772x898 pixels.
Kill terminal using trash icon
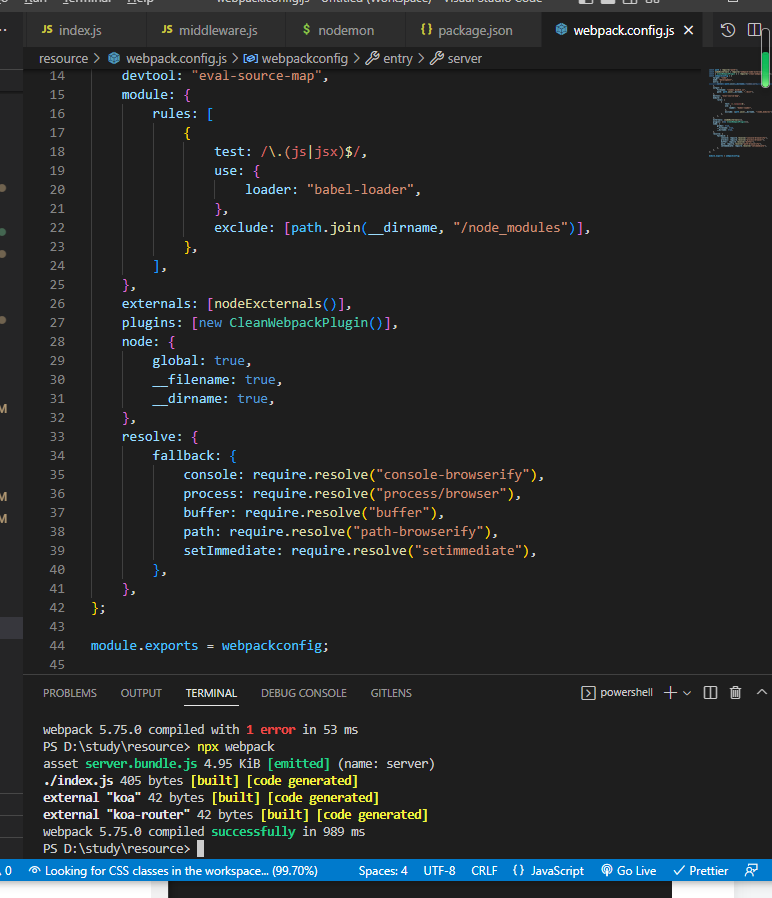[x=736, y=693]
